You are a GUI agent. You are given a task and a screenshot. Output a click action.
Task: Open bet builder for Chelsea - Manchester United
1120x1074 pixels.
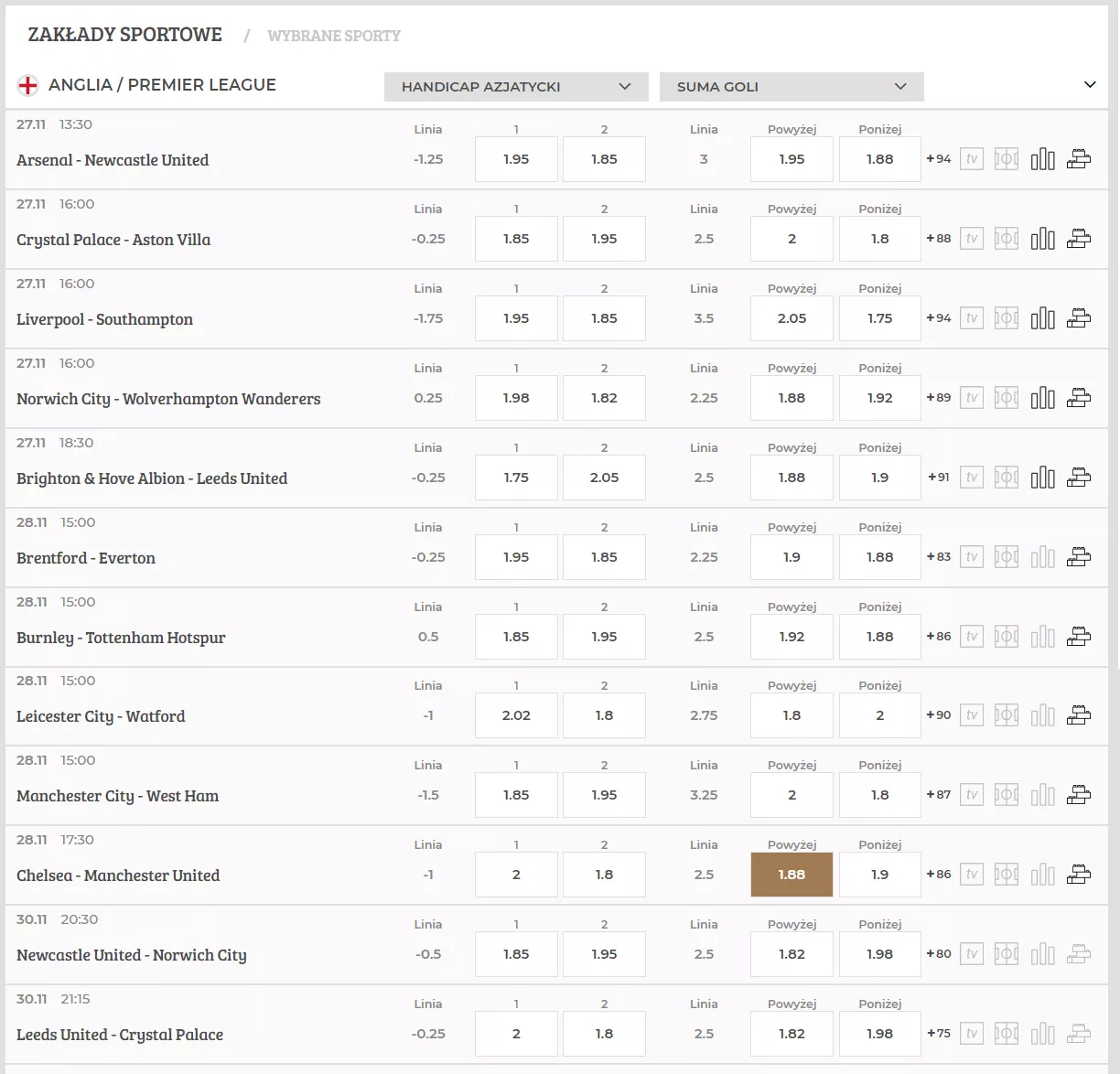[x=1079, y=875]
